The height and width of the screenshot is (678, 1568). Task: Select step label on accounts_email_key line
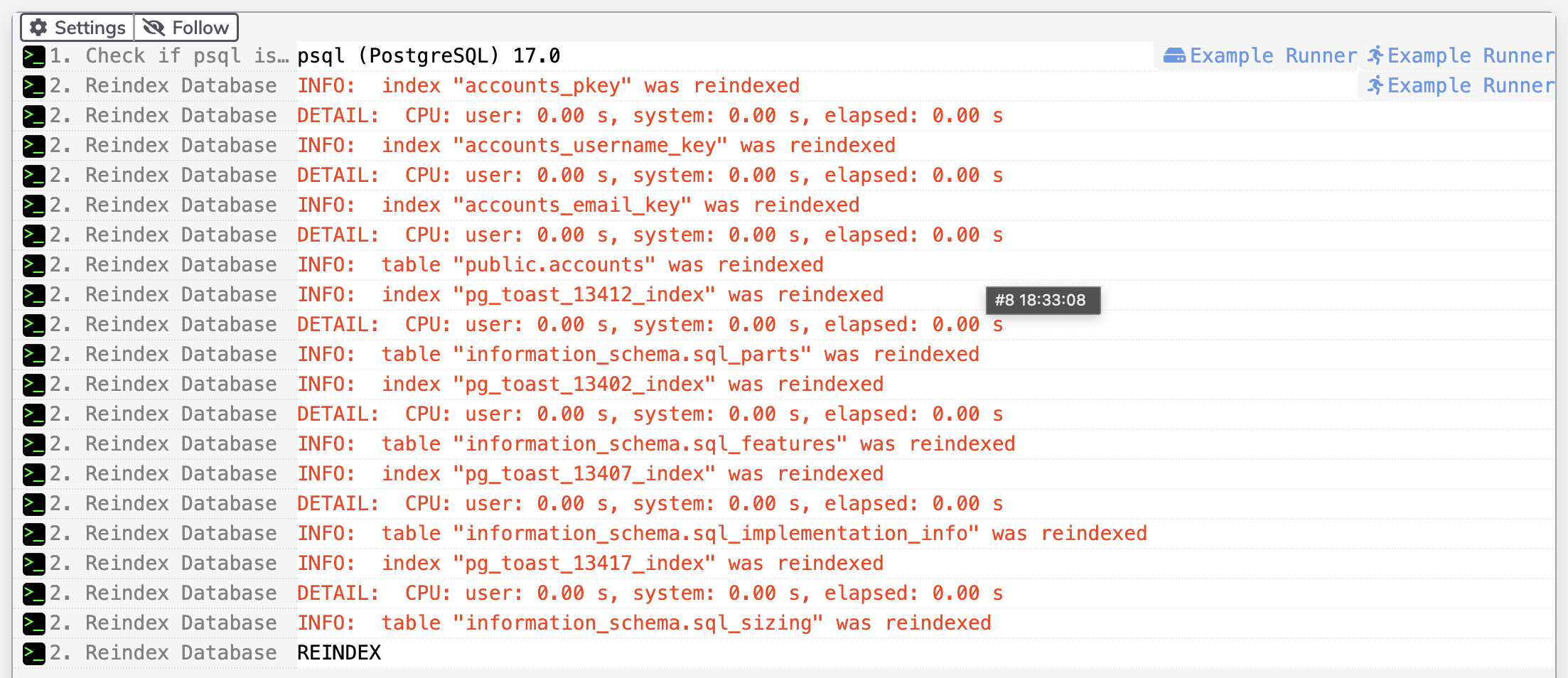pos(163,205)
